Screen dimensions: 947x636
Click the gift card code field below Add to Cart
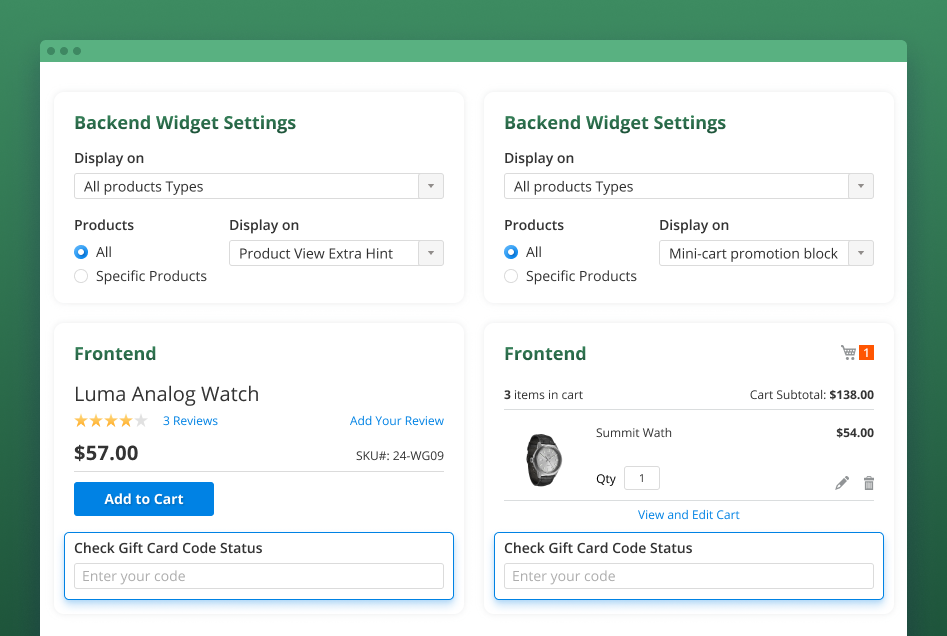click(258, 576)
